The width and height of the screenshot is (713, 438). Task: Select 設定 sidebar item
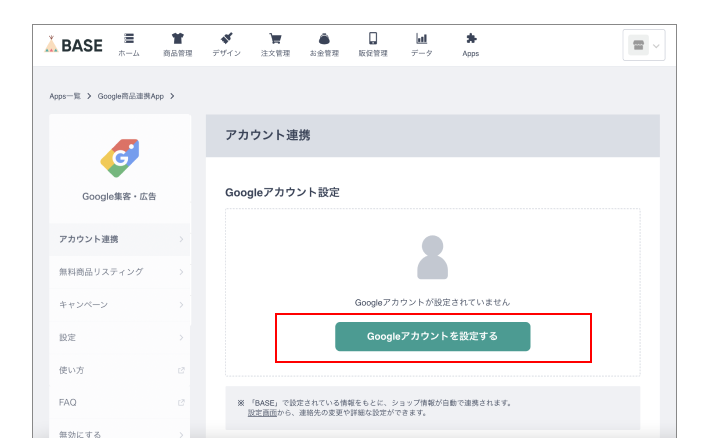[x=120, y=337]
